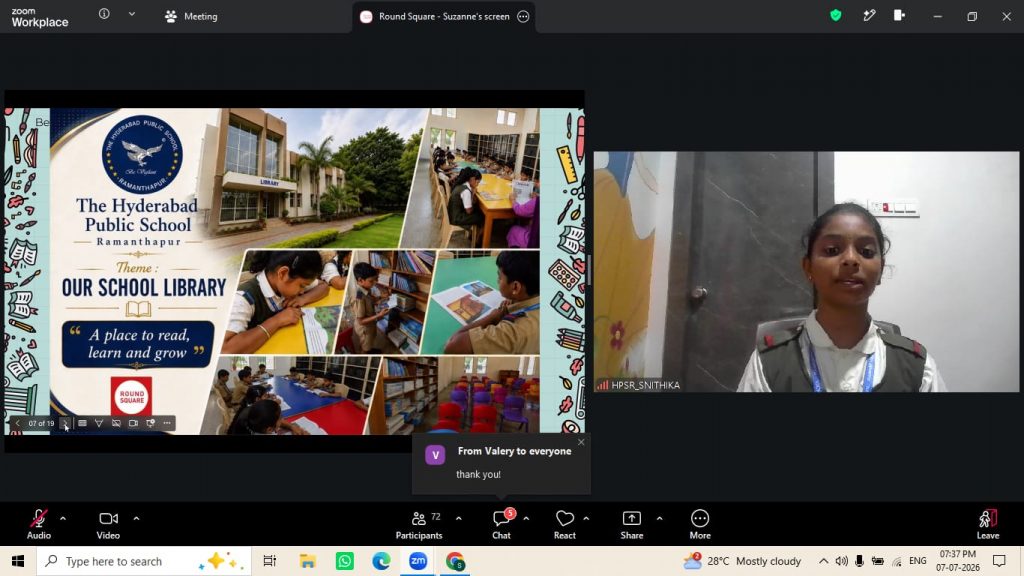1024x576 pixels.
Task: Open the volume control in tray
Action: (842, 561)
